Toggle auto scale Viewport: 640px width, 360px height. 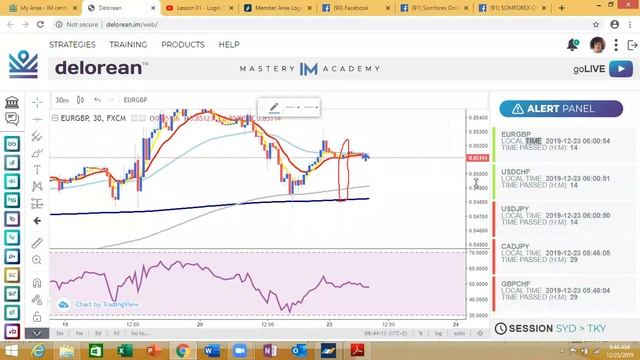pos(459,333)
